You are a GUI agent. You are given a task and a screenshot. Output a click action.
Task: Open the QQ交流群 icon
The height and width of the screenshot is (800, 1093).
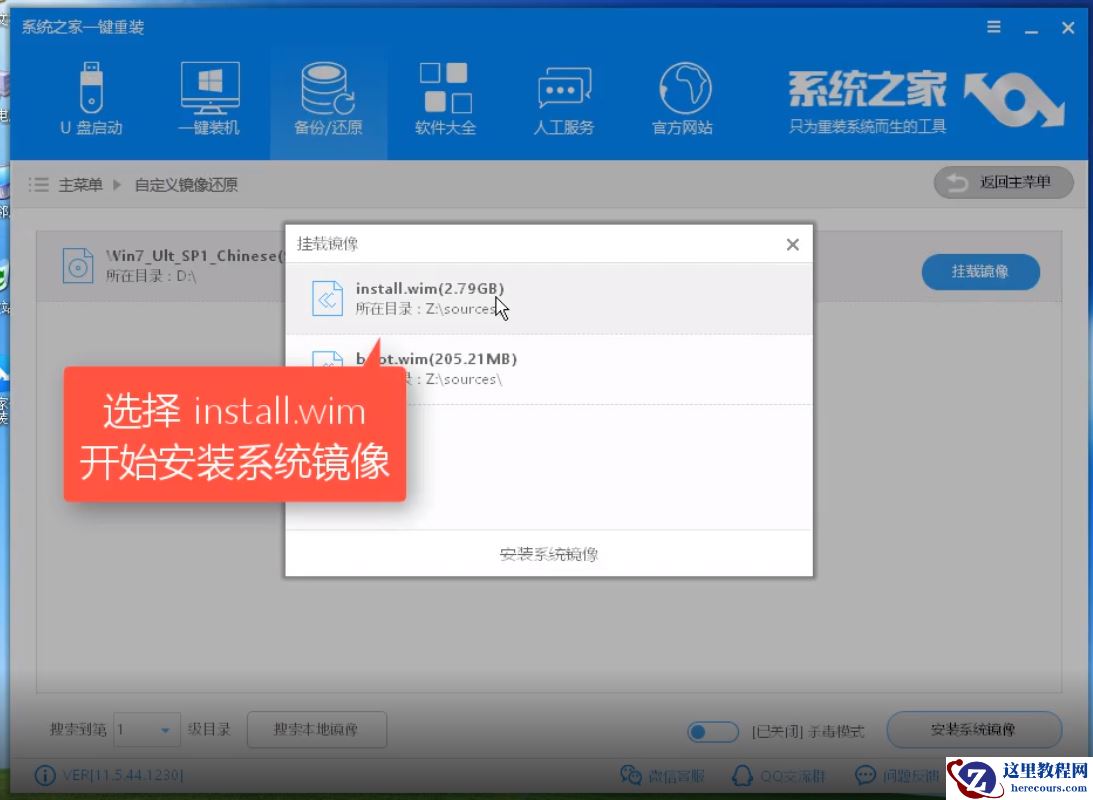tap(743, 775)
